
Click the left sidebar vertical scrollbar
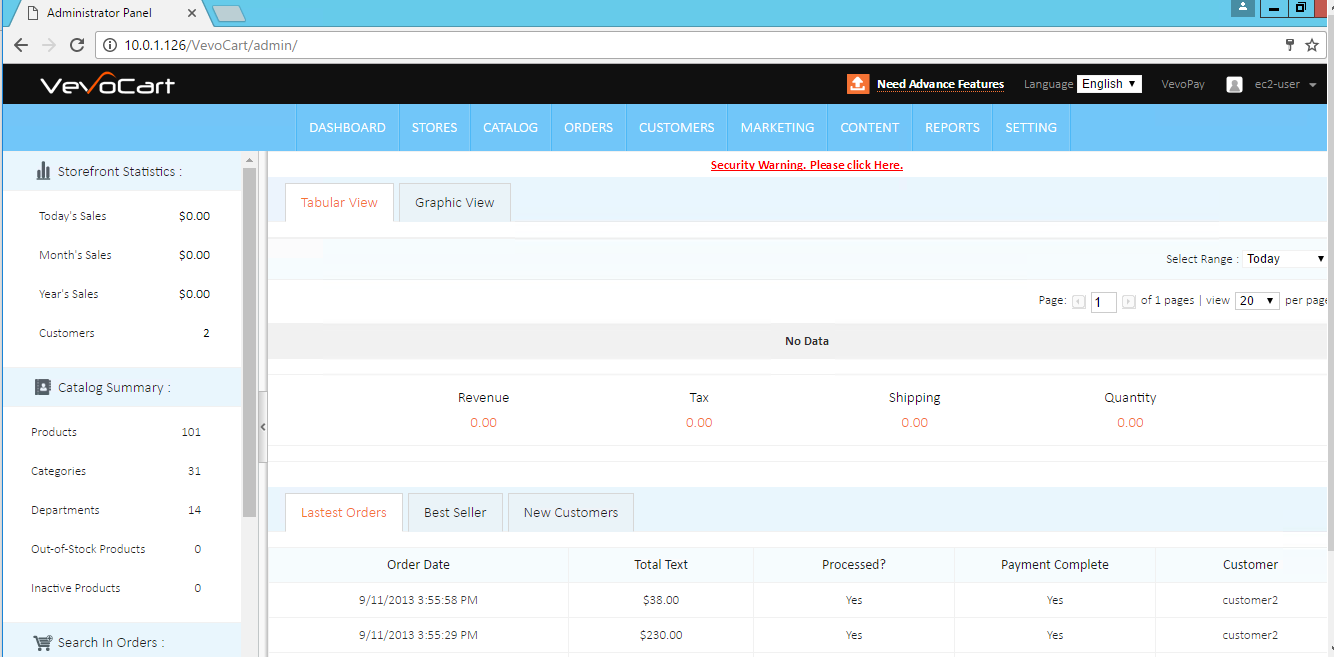click(249, 340)
